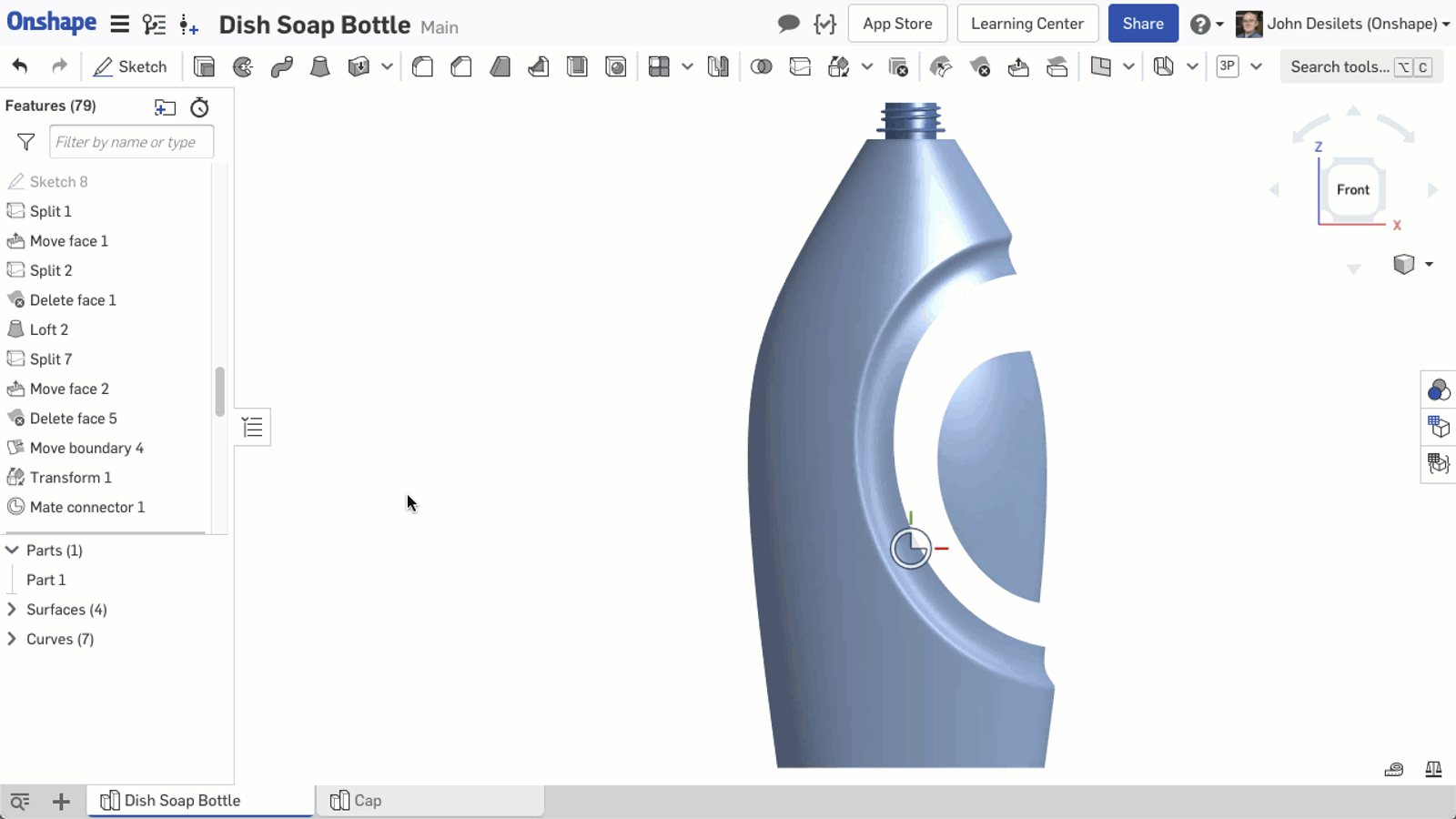1456x819 pixels.
Task: Toggle the feature list panel icon
Action: pos(253,427)
